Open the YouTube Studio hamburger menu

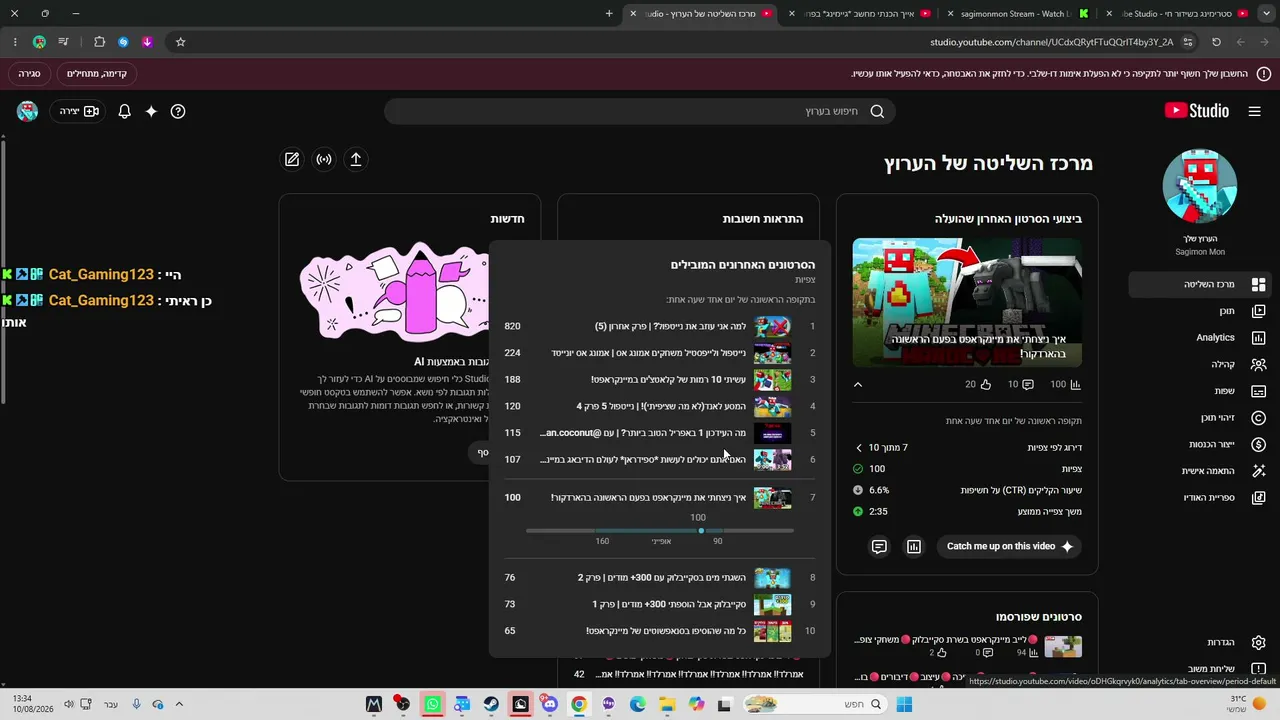1254,111
